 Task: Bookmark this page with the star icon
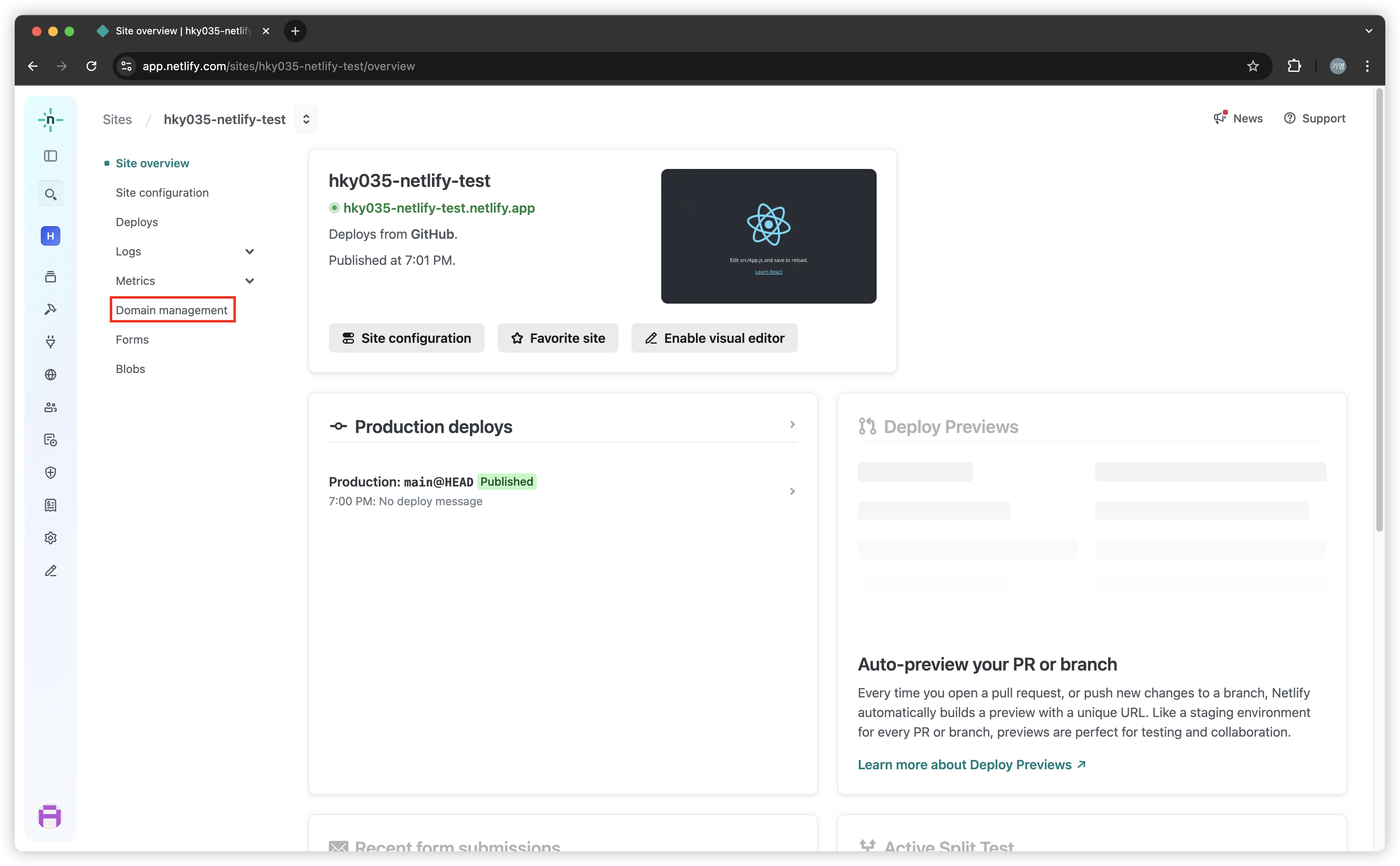tap(1253, 66)
